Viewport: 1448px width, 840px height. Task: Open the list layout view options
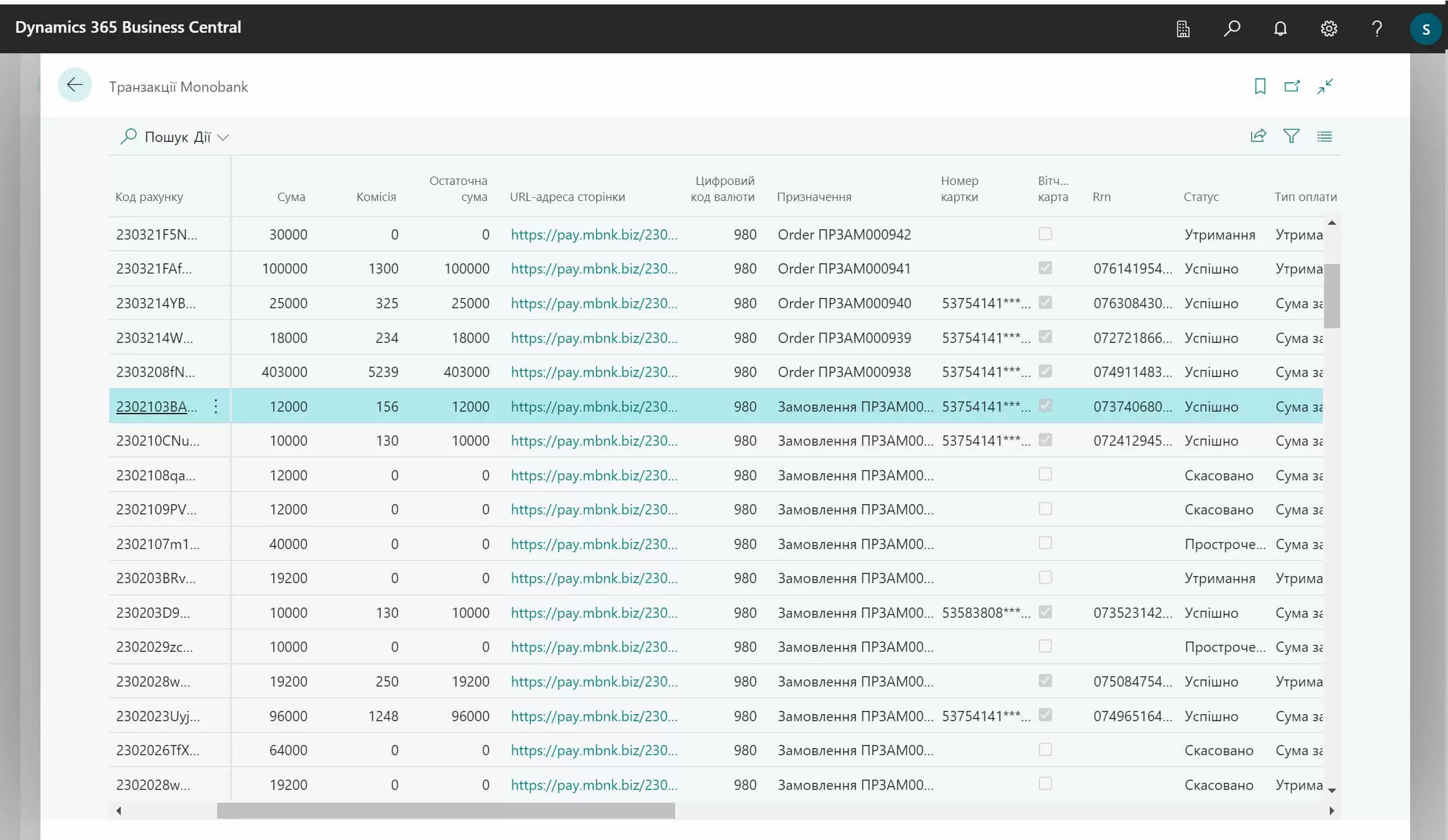coord(1324,136)
